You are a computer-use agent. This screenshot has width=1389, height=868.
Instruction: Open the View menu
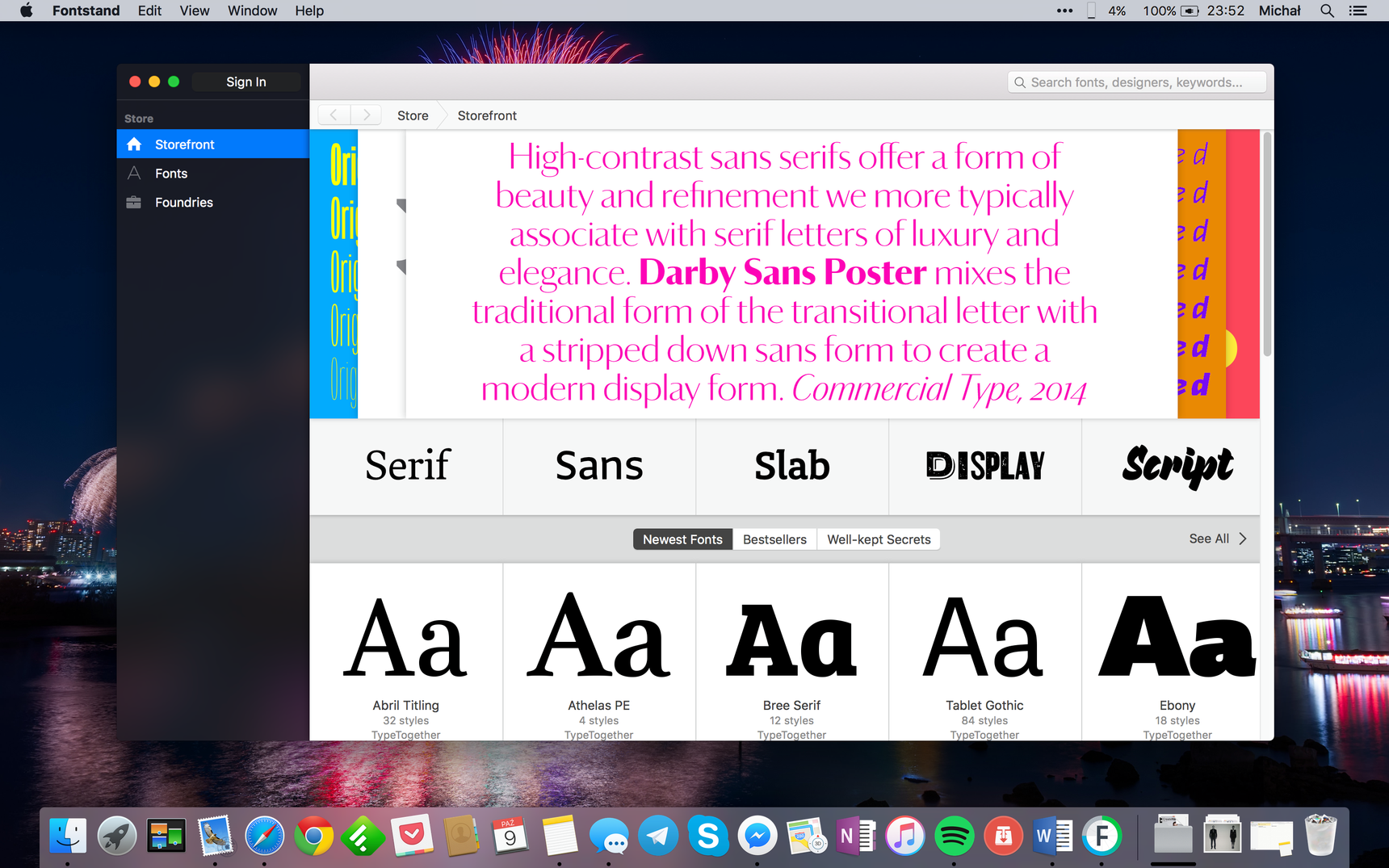195,10
